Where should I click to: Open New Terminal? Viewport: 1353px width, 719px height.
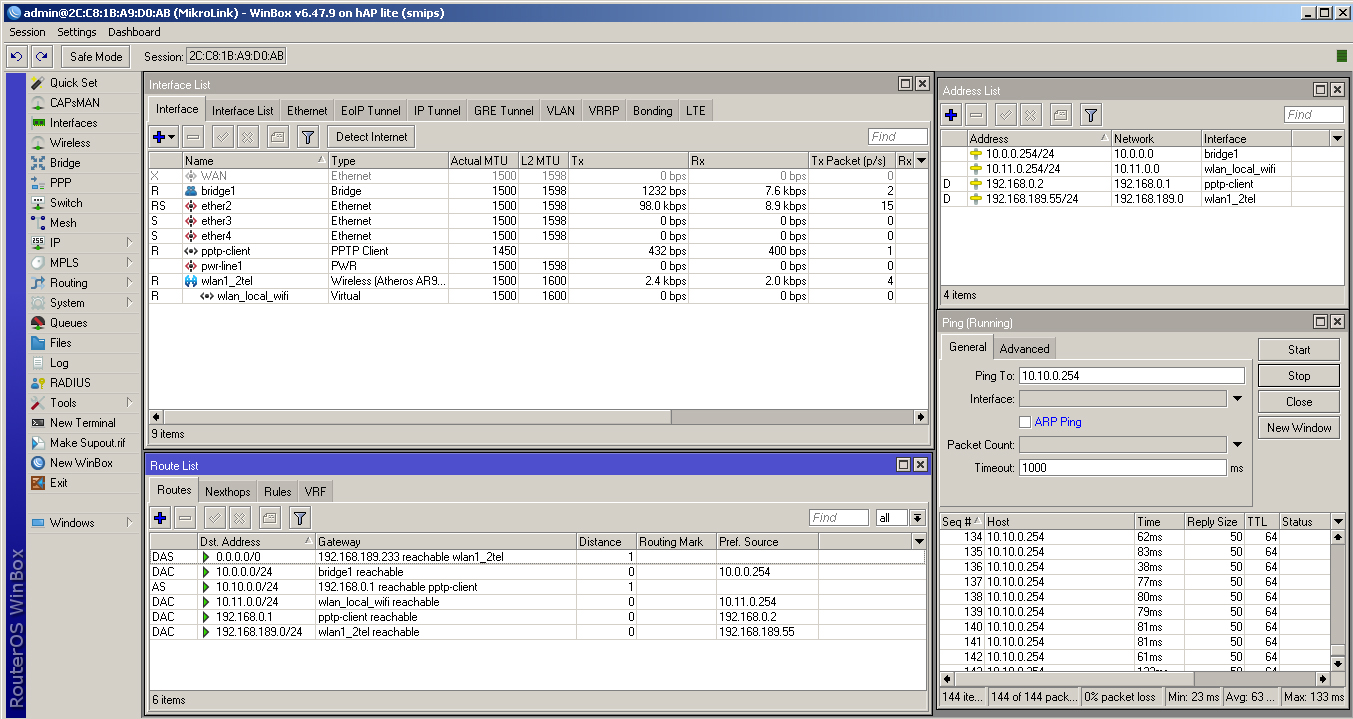[x=83, y=423]
